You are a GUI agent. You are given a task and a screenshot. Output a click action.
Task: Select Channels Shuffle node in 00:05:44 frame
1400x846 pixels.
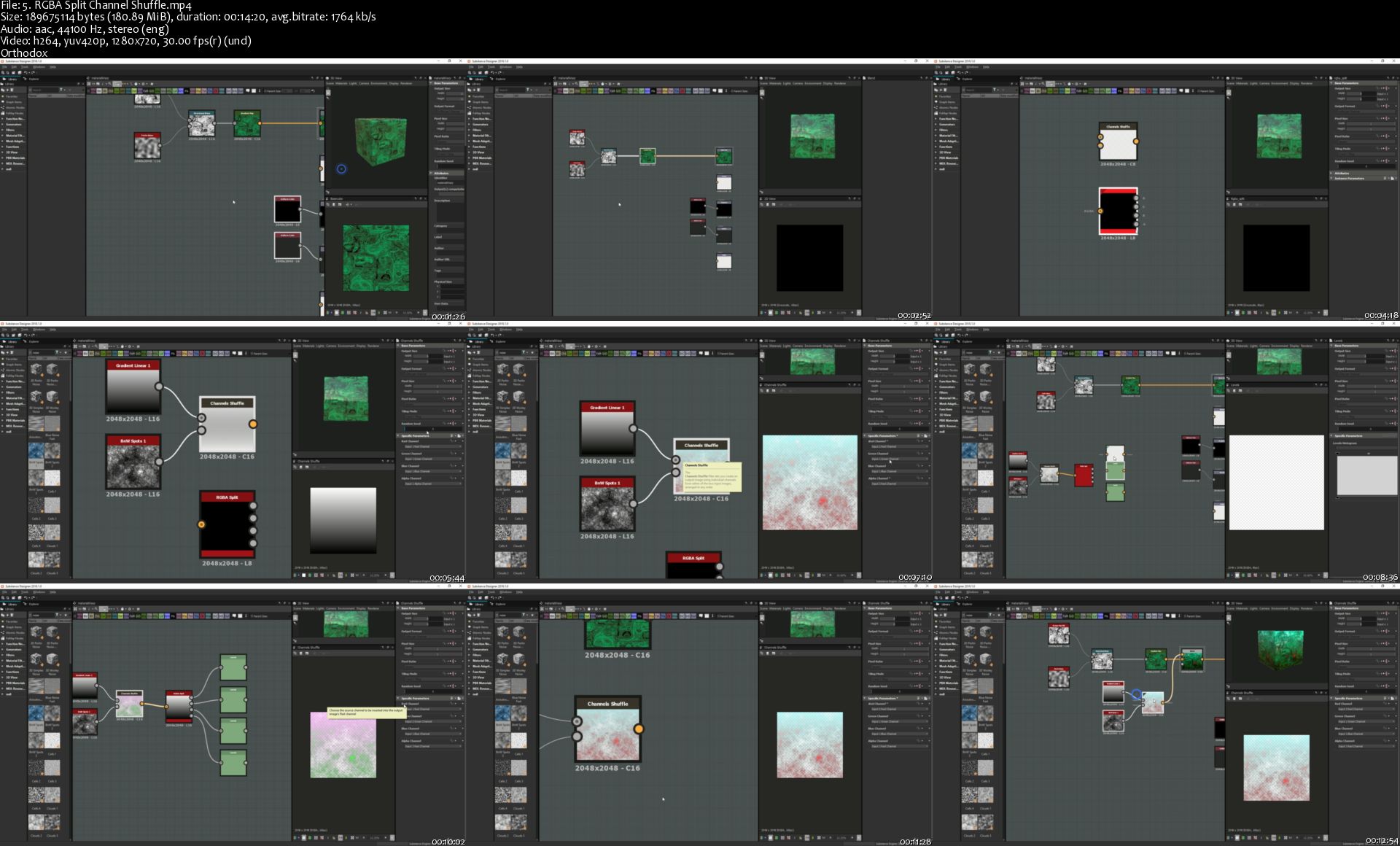[227, 424]
